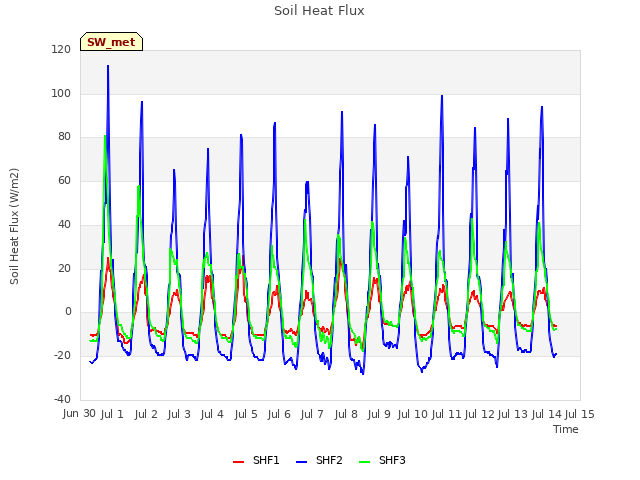Click the Jul 7 x-axis tick label

pos(312,414)
